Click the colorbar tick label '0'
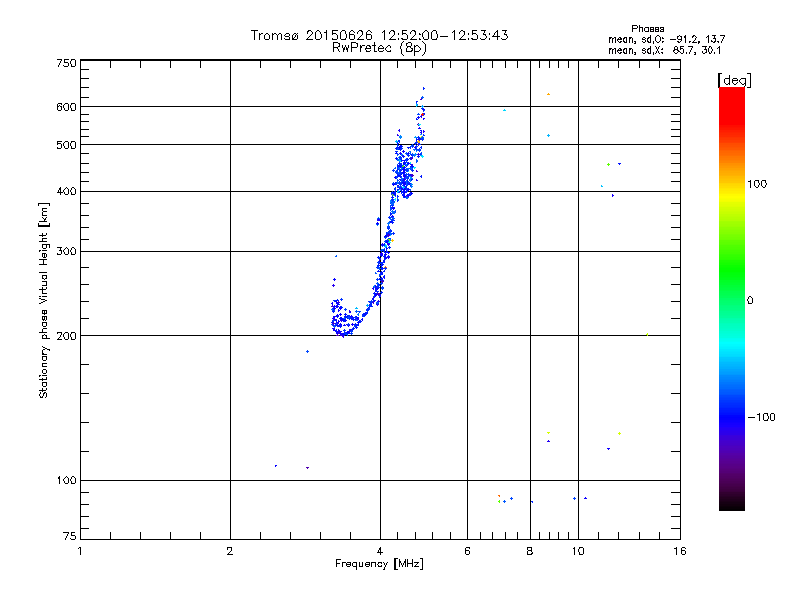 (x=750, y=301)
